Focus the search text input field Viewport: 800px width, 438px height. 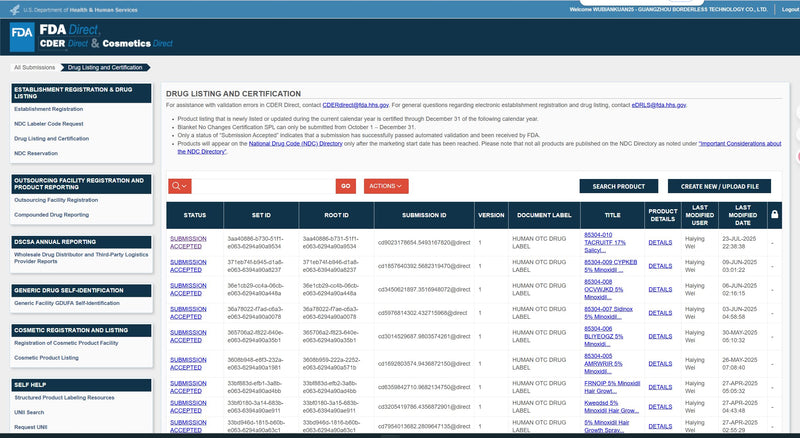(263, 186)
